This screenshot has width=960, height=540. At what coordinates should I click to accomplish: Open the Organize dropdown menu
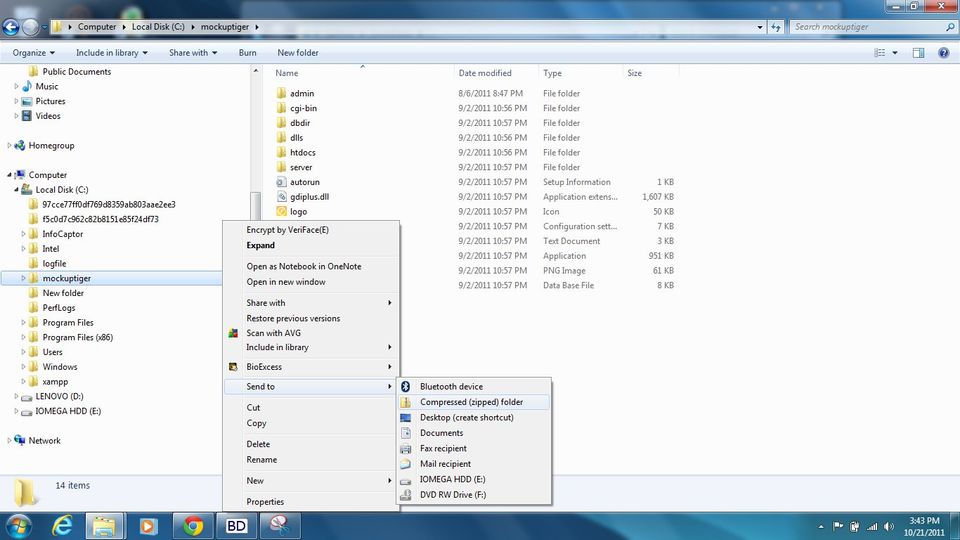34,53
